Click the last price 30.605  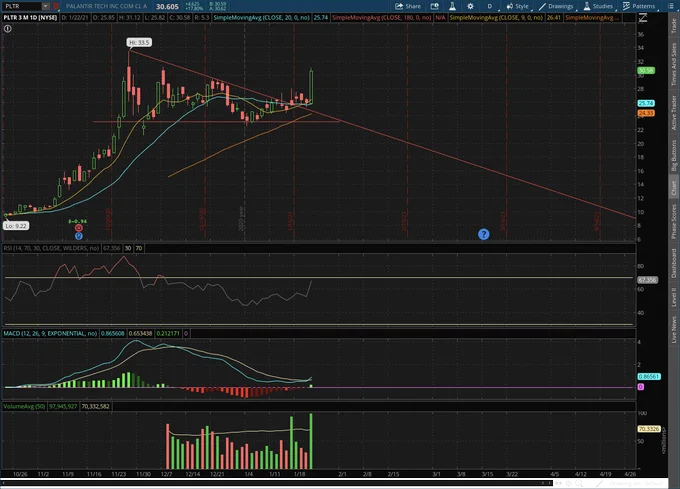[167, 7]
